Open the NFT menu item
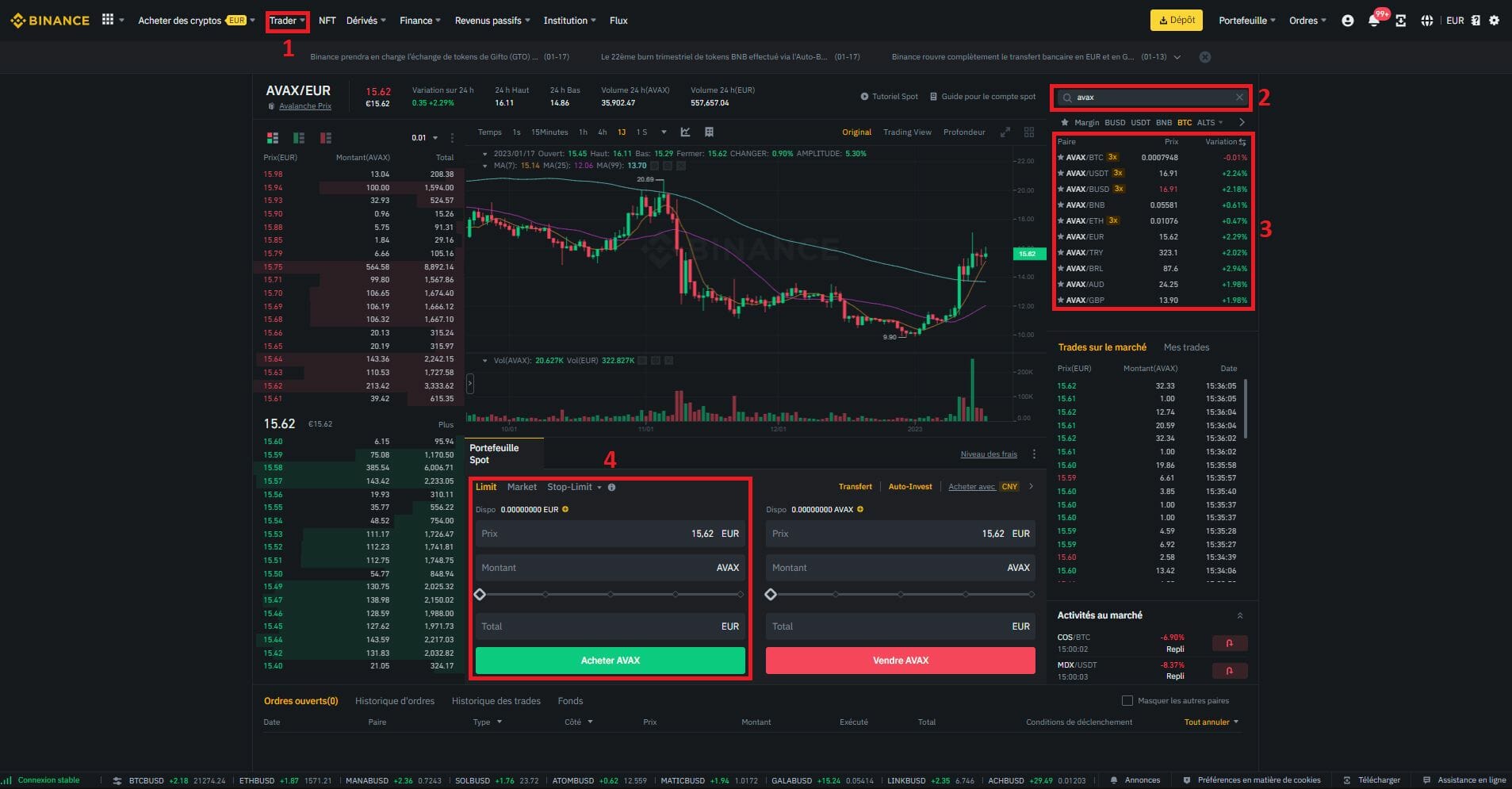This screenshot has height=789, width=1512. pos(327,21)
